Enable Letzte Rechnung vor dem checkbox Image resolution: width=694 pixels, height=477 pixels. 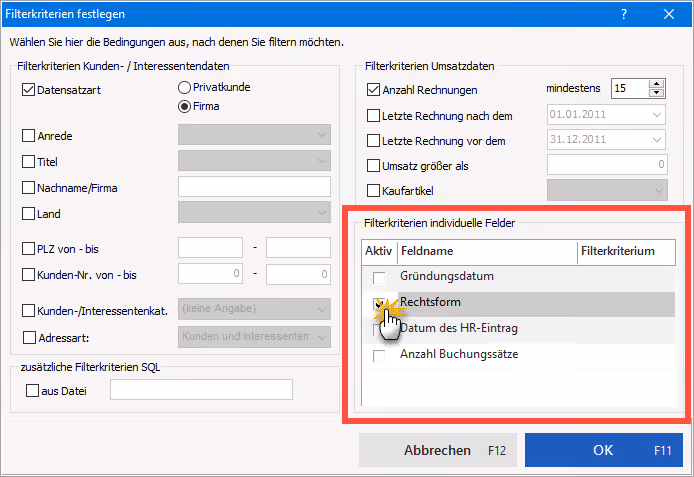tap(373, 141)
